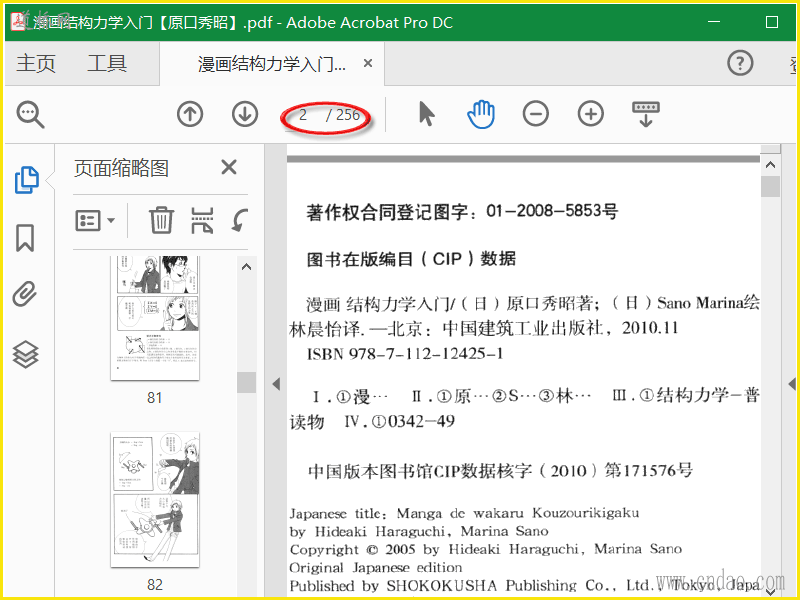Open the attachments paperclip pane
800x600 pixels.
coord(25,294)
